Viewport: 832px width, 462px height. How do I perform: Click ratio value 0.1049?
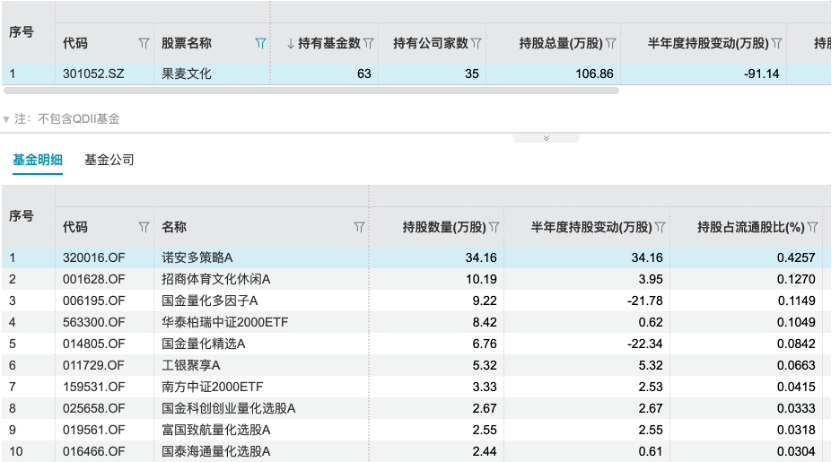796,322
